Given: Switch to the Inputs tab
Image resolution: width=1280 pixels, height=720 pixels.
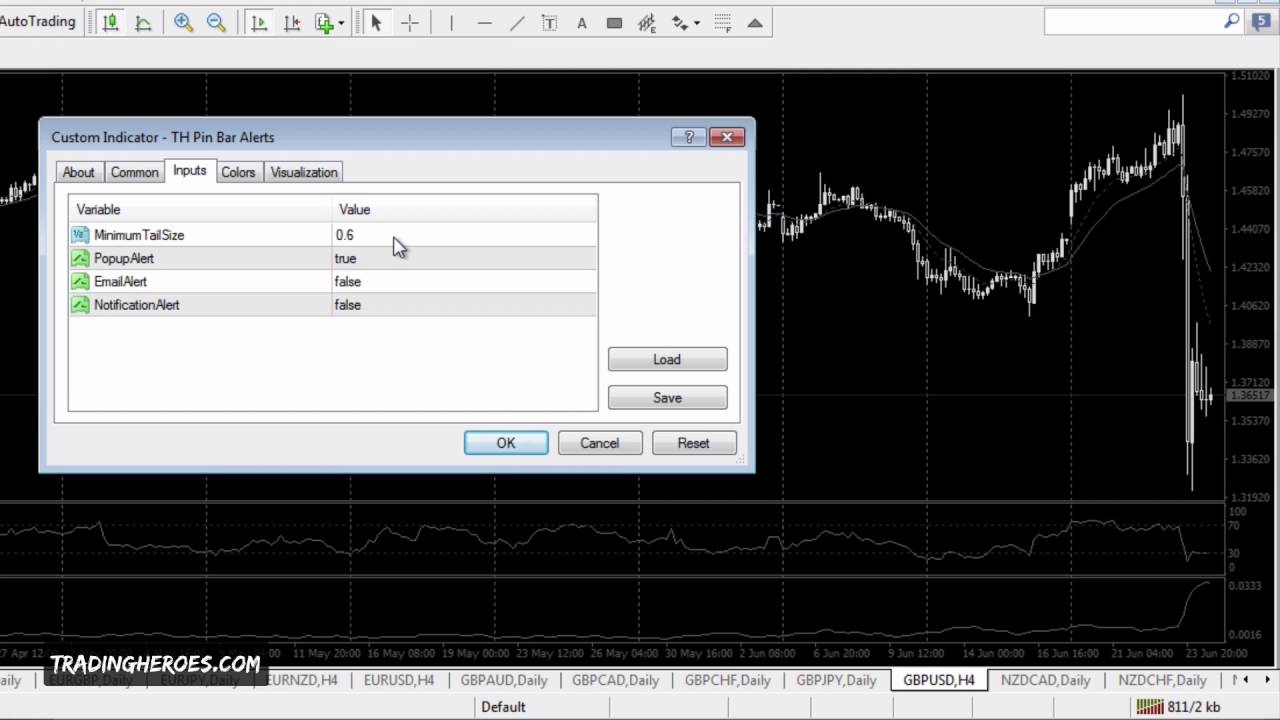Looking at the screenshot, I should pyautogui.click(x=189, y=171).
